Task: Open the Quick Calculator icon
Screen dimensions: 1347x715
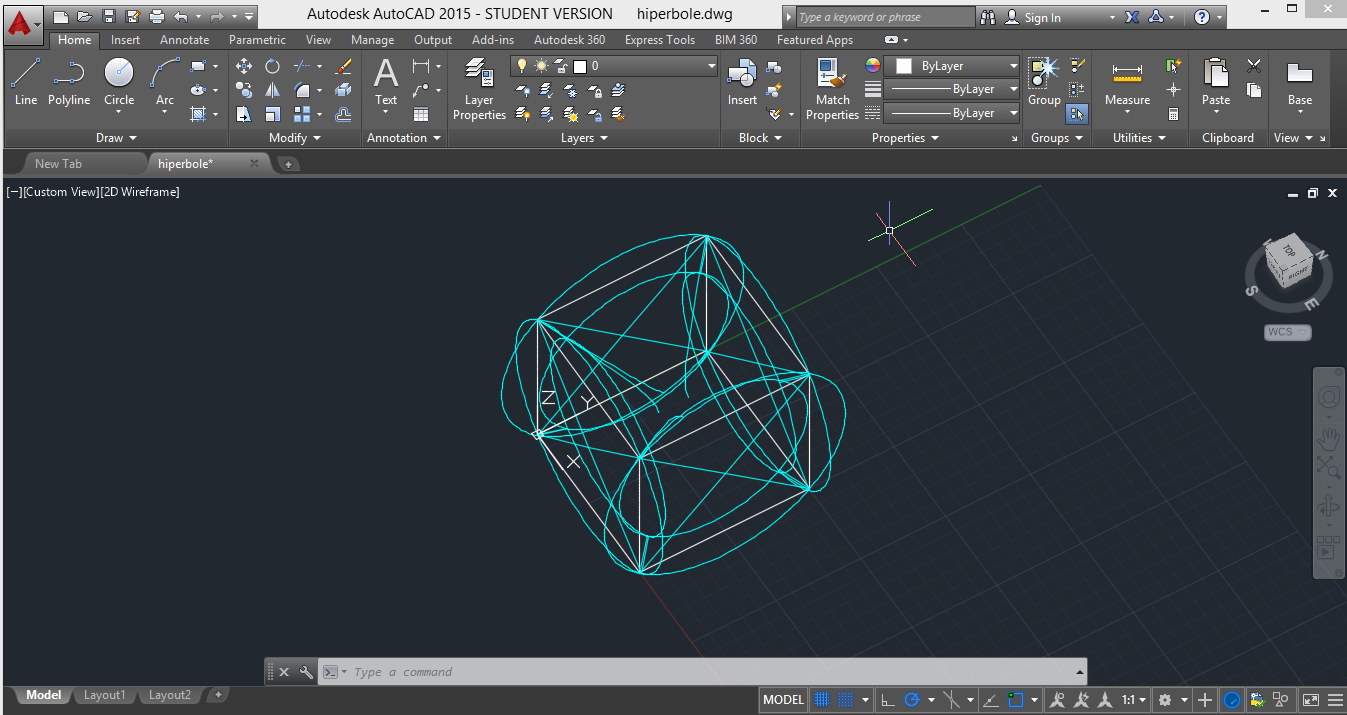Action: 1173,114
